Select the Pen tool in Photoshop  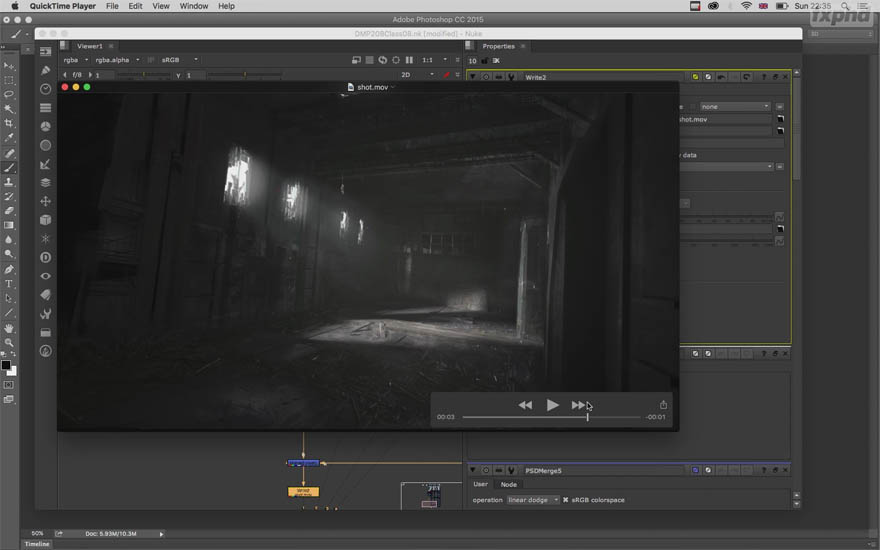(9, 269)
